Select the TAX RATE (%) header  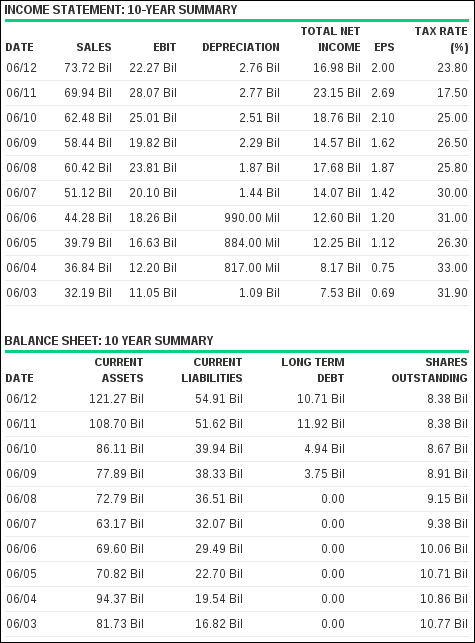tap(441, 39)
